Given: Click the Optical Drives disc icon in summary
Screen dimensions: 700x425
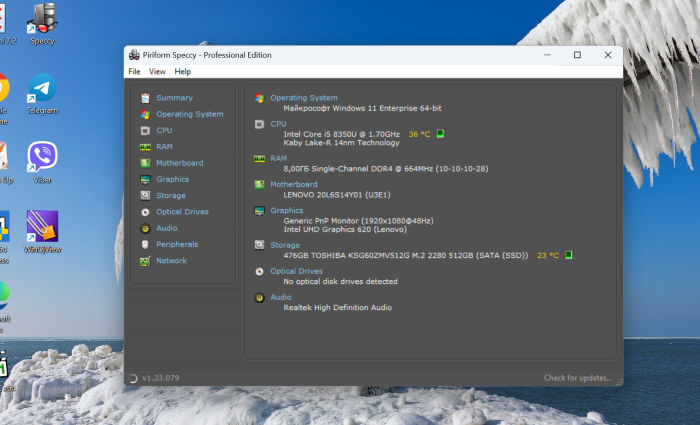Looking at the screenshot, I should (x=259, y=271).
